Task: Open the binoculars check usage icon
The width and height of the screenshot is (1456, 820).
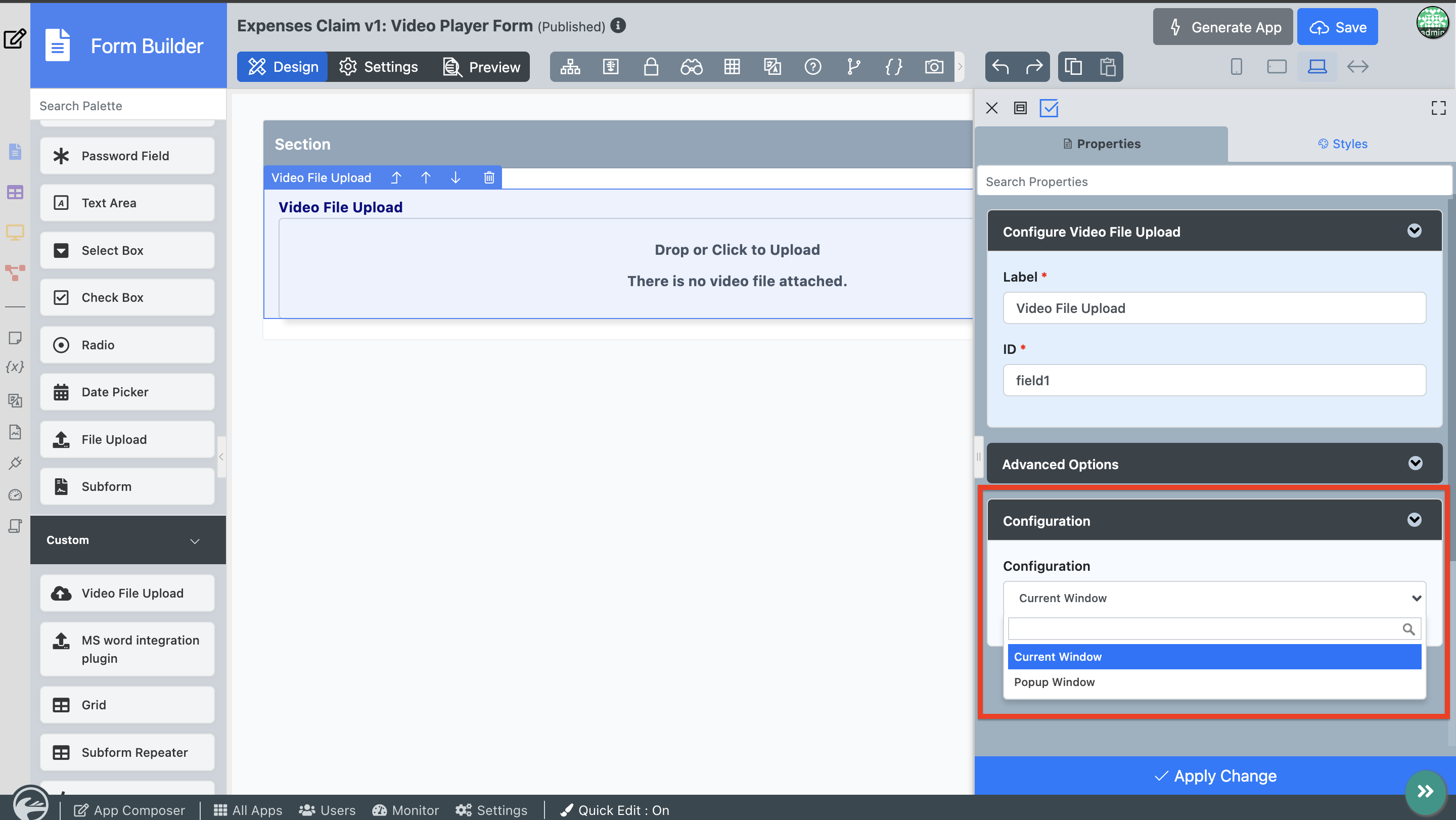Action: pos(691,67)
